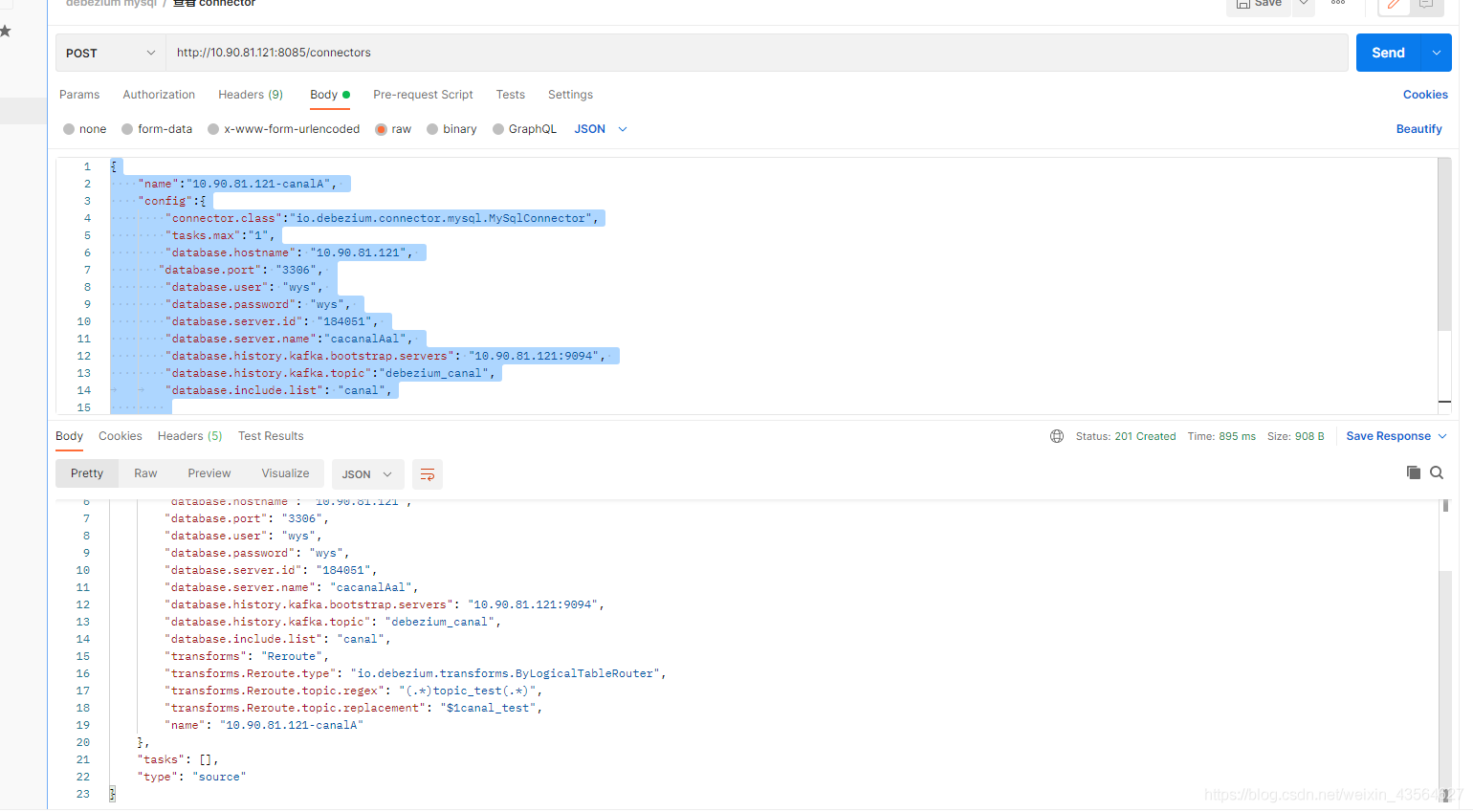Click the Beautify link

pos(1418,129)
